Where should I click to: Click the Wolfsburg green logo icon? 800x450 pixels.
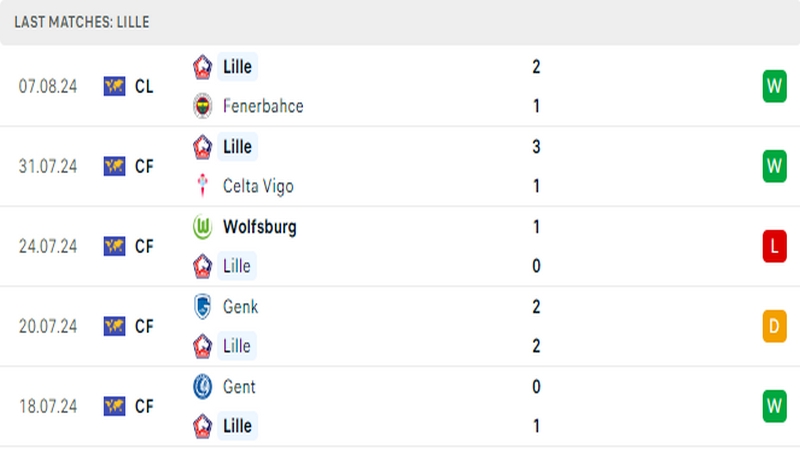(203, 227)
